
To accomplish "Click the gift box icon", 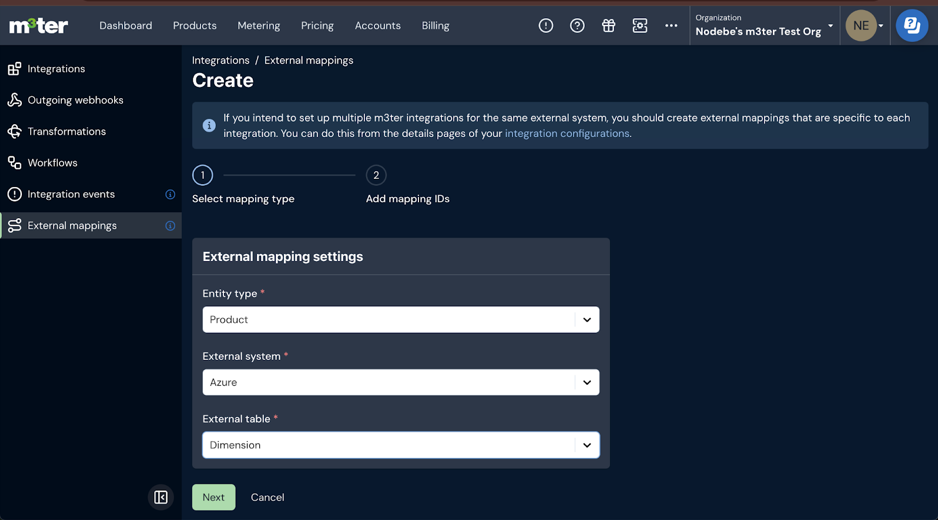I will point(608,26).
